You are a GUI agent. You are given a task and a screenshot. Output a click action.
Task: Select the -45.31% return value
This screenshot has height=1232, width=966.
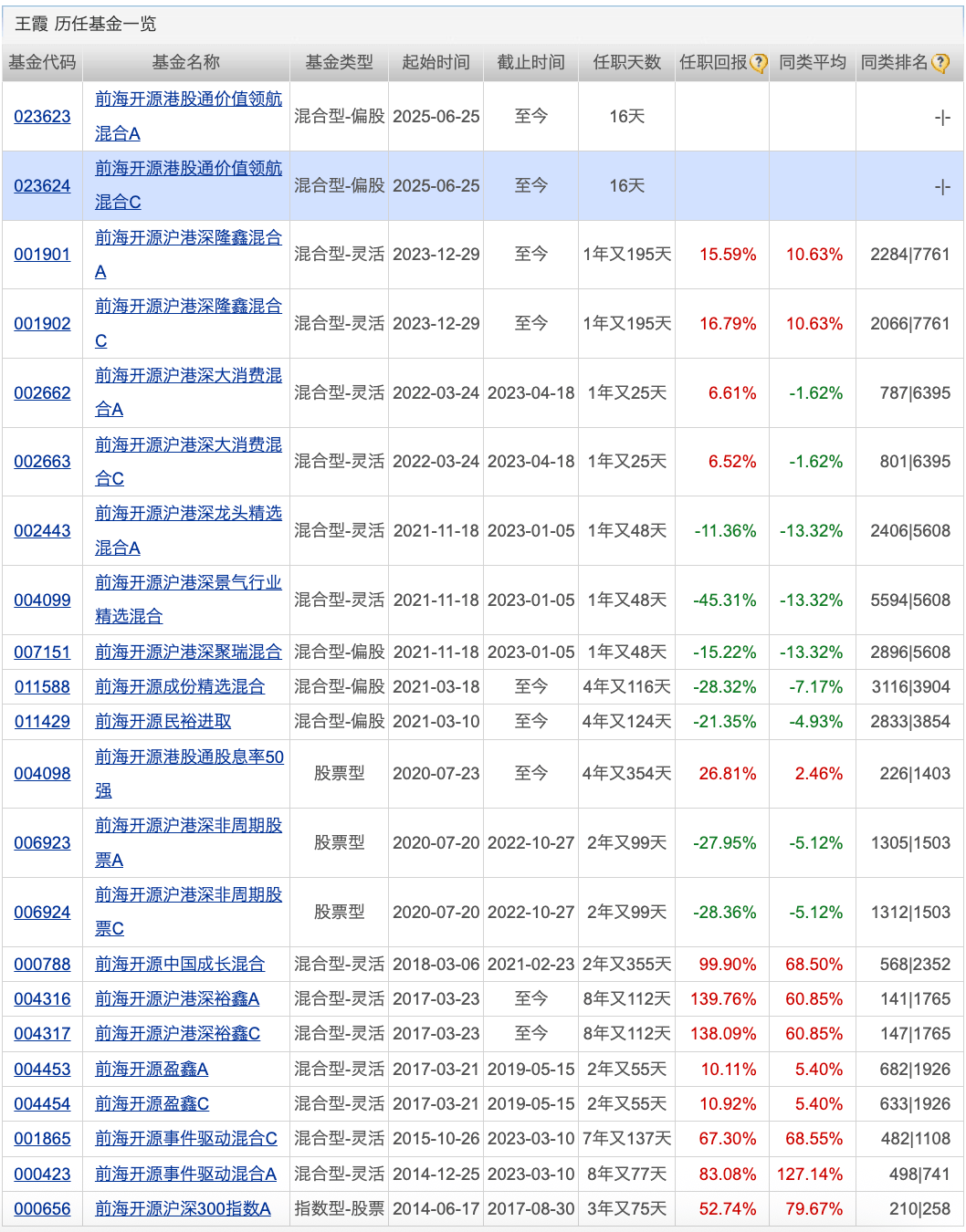(x=725, y=600)
